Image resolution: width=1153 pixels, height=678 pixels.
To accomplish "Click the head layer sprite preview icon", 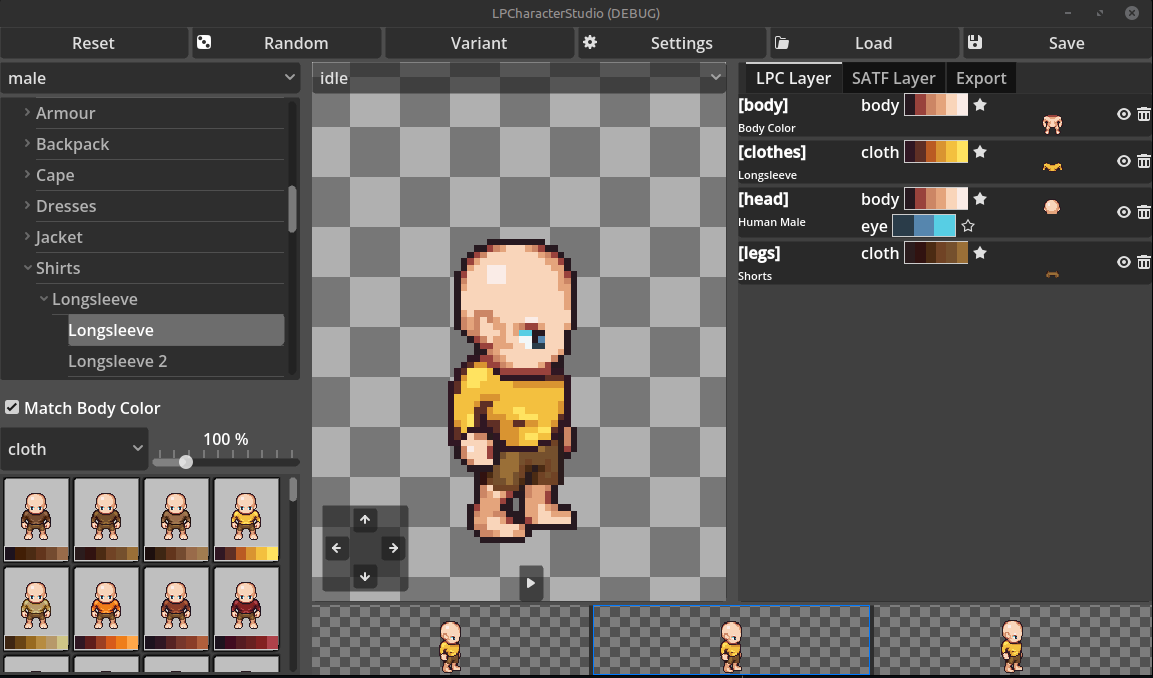I will [1052, 207].
